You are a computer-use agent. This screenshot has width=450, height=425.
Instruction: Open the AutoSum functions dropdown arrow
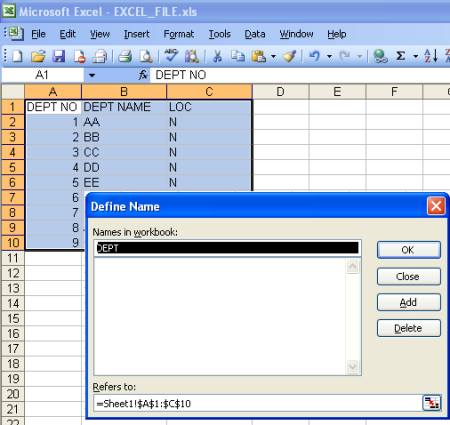tap(415, 56)
